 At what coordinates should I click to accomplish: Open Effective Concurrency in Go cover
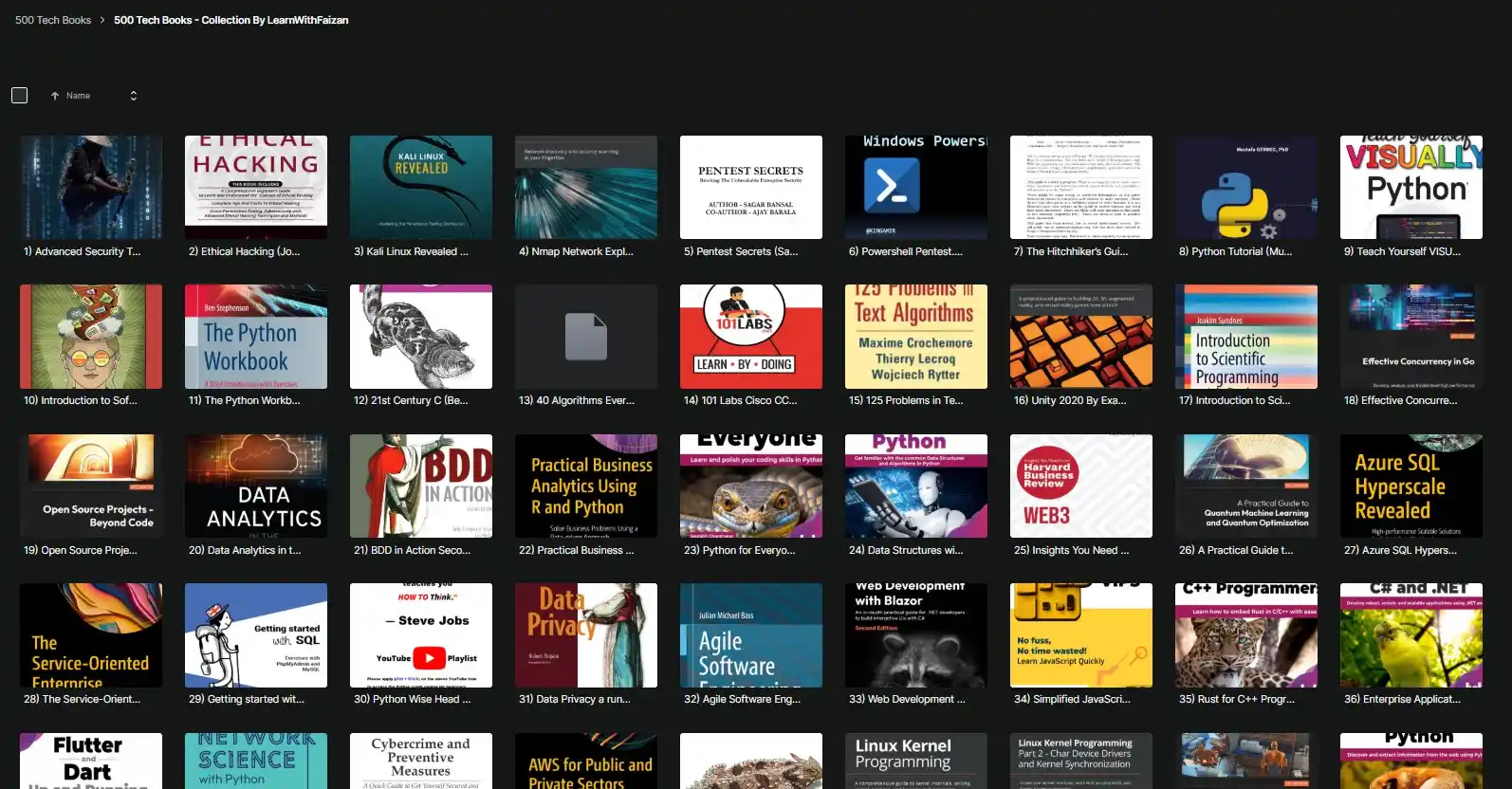[x=1411, y=337]
